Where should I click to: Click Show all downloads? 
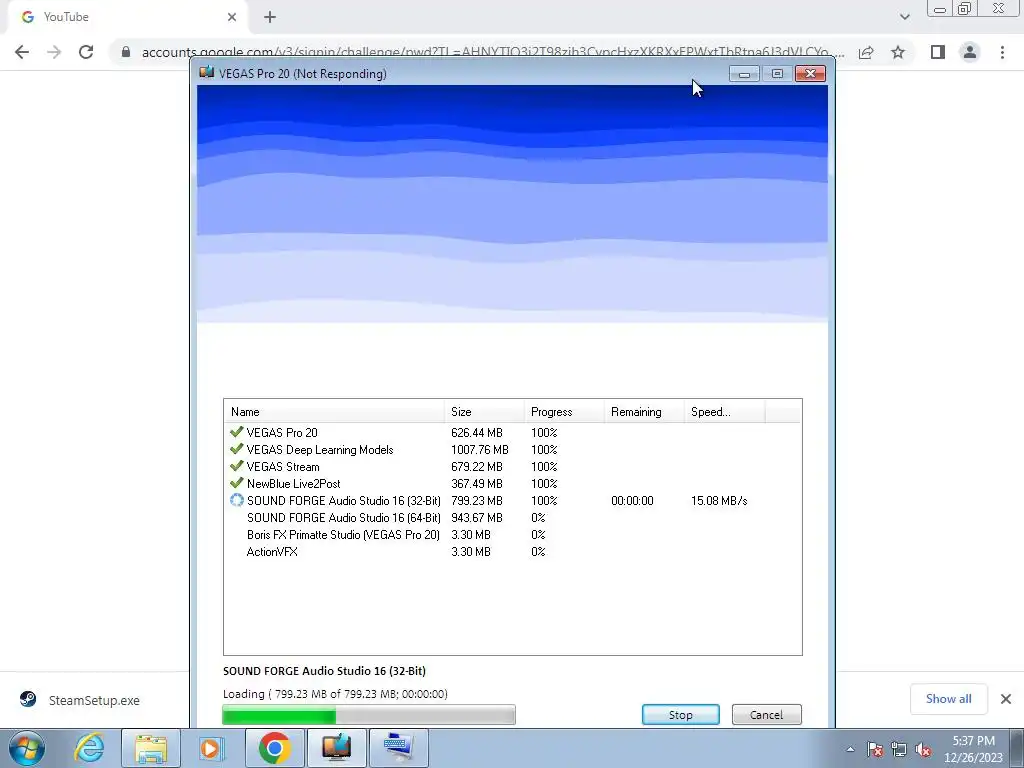click(948, 699)
